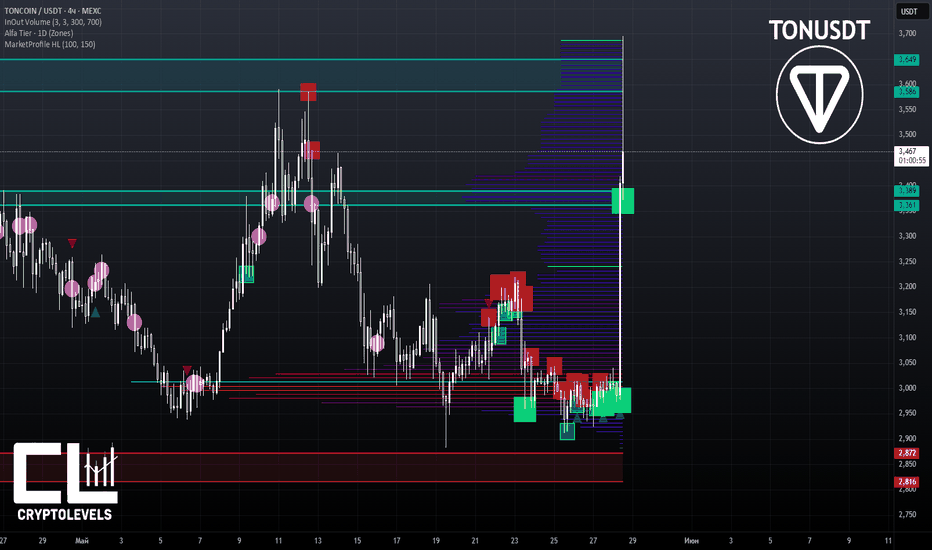Click the 23 date label on time axis
Image resolution: width=932 pixels, height=550 pixels.
(514, 540)
